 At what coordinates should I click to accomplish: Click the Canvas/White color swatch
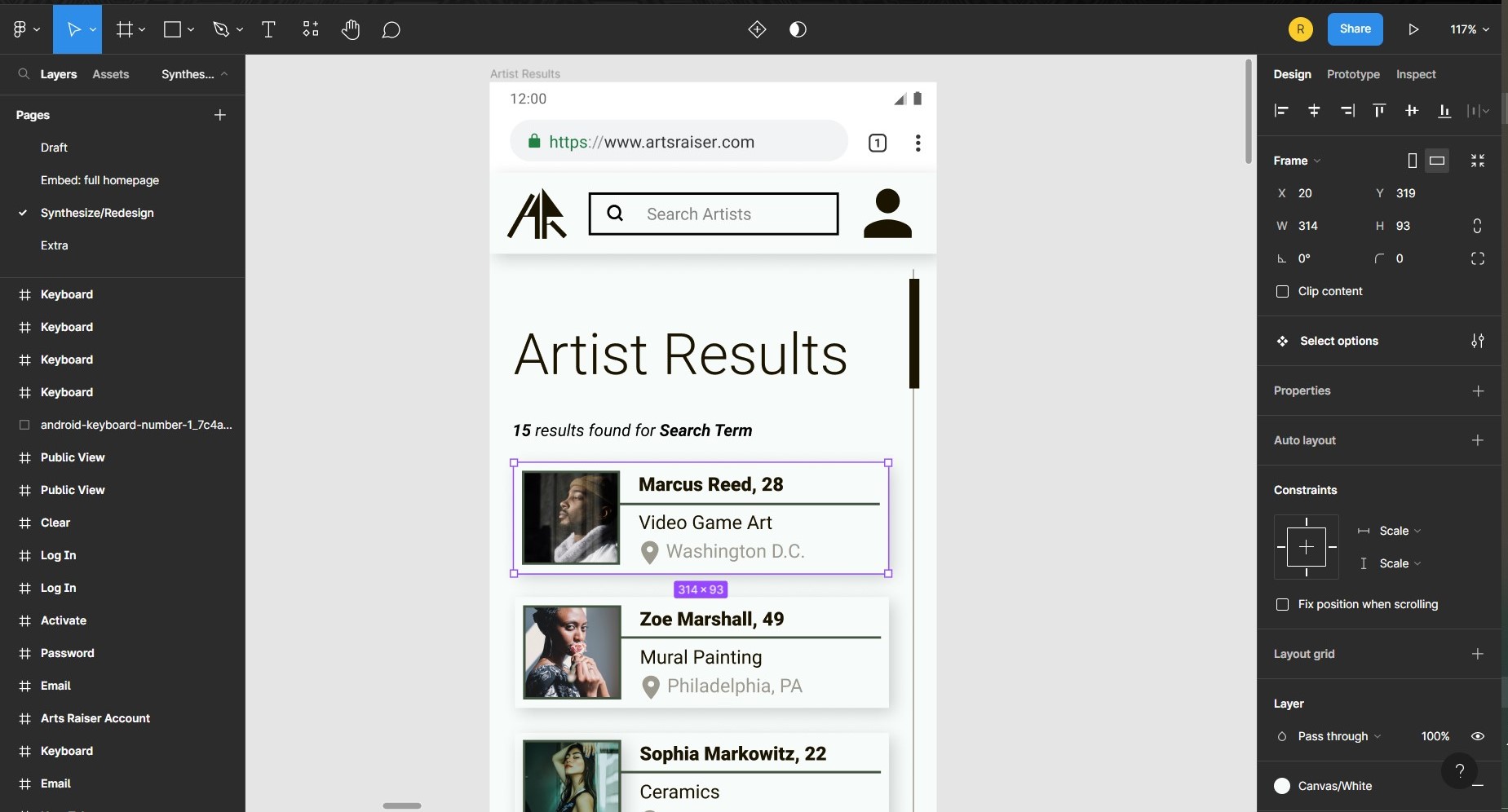point(1282,786)
